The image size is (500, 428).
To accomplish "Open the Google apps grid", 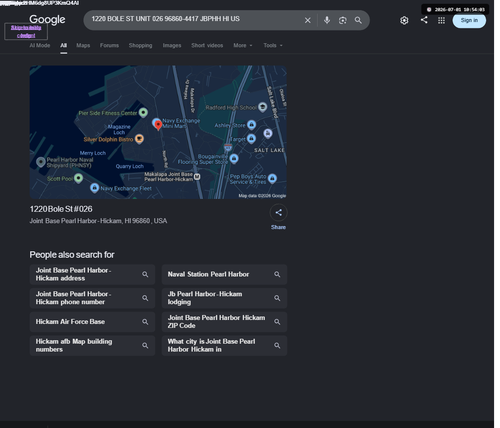I will [x=441, y=20].
